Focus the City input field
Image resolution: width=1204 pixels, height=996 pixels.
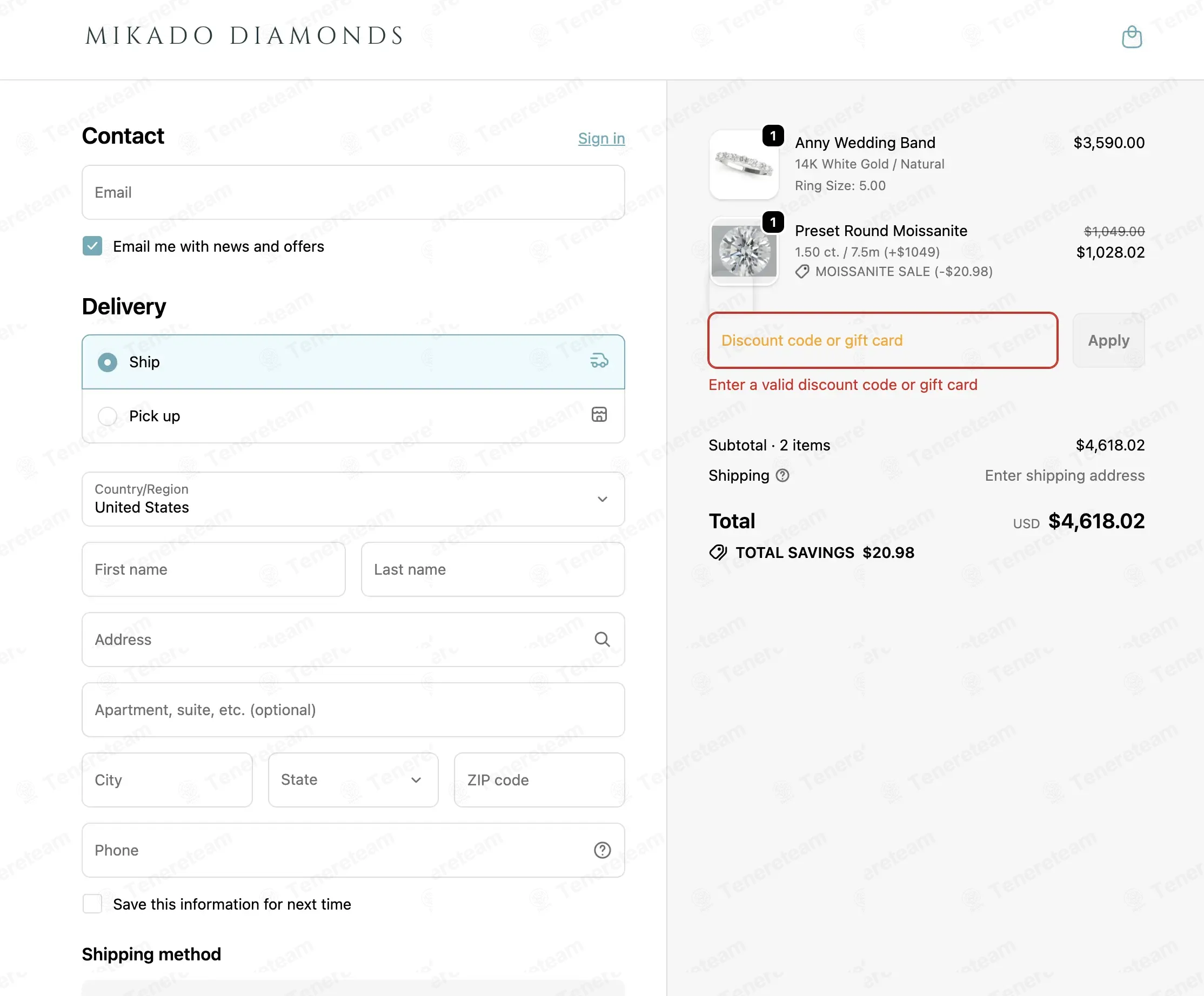[167, 780]
